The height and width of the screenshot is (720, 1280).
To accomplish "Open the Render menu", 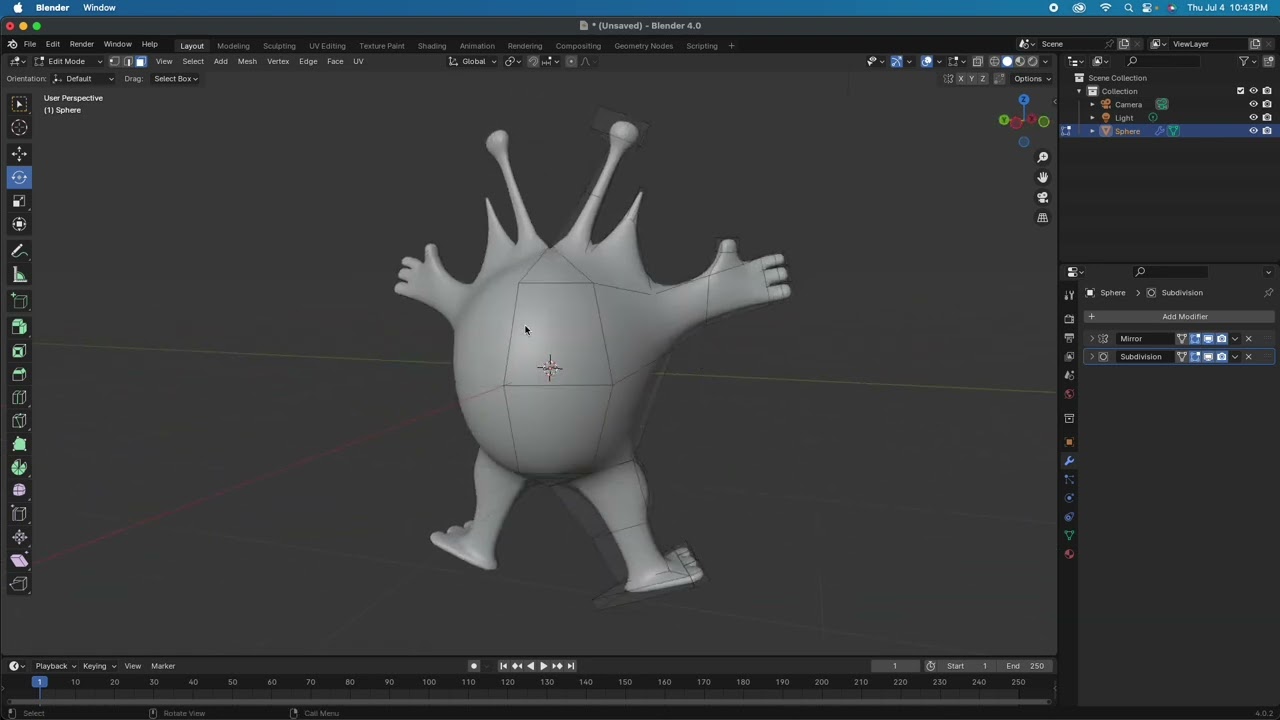I will [x=81, y=44].
